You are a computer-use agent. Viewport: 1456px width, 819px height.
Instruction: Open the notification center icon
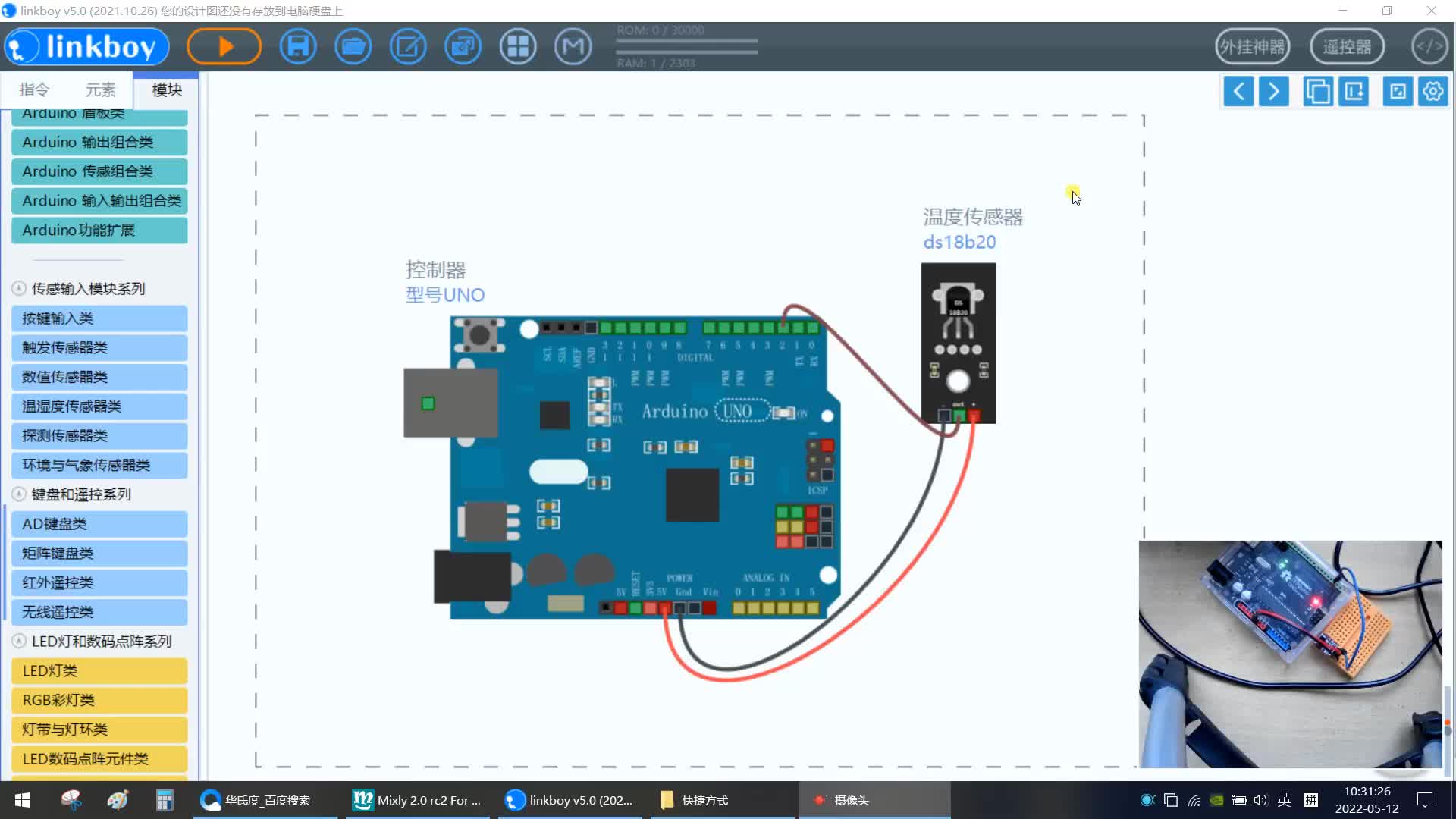pos(1425,800)
